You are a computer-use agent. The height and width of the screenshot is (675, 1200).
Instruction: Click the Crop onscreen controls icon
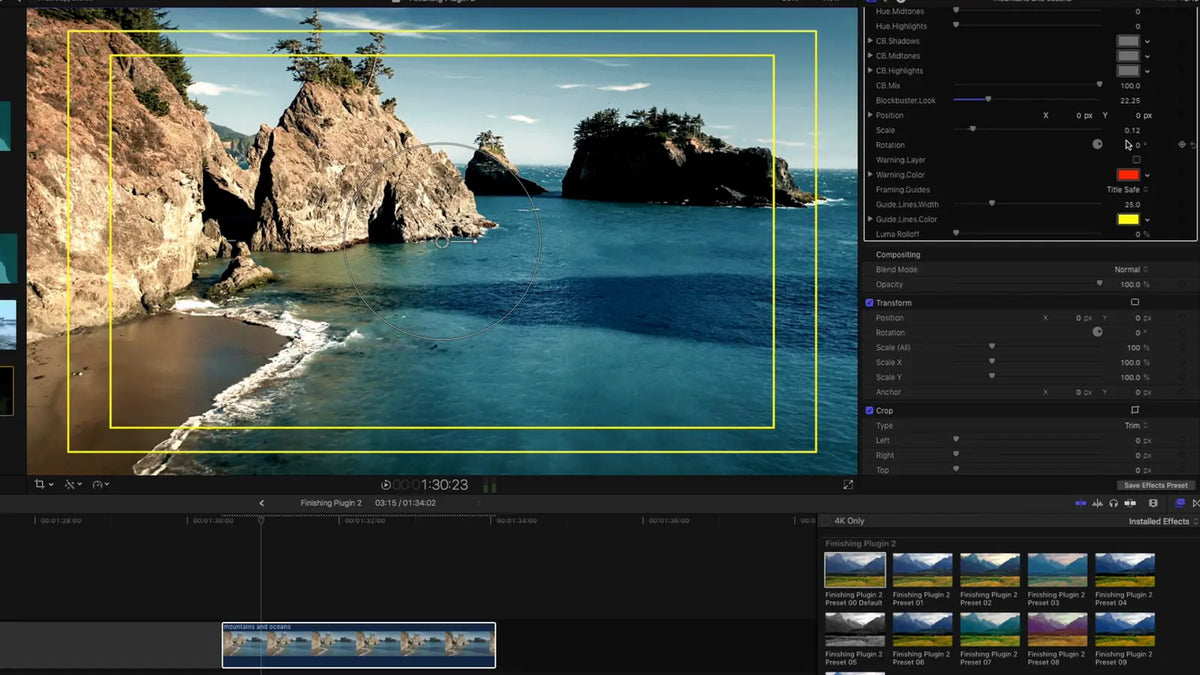[1135, 410]
